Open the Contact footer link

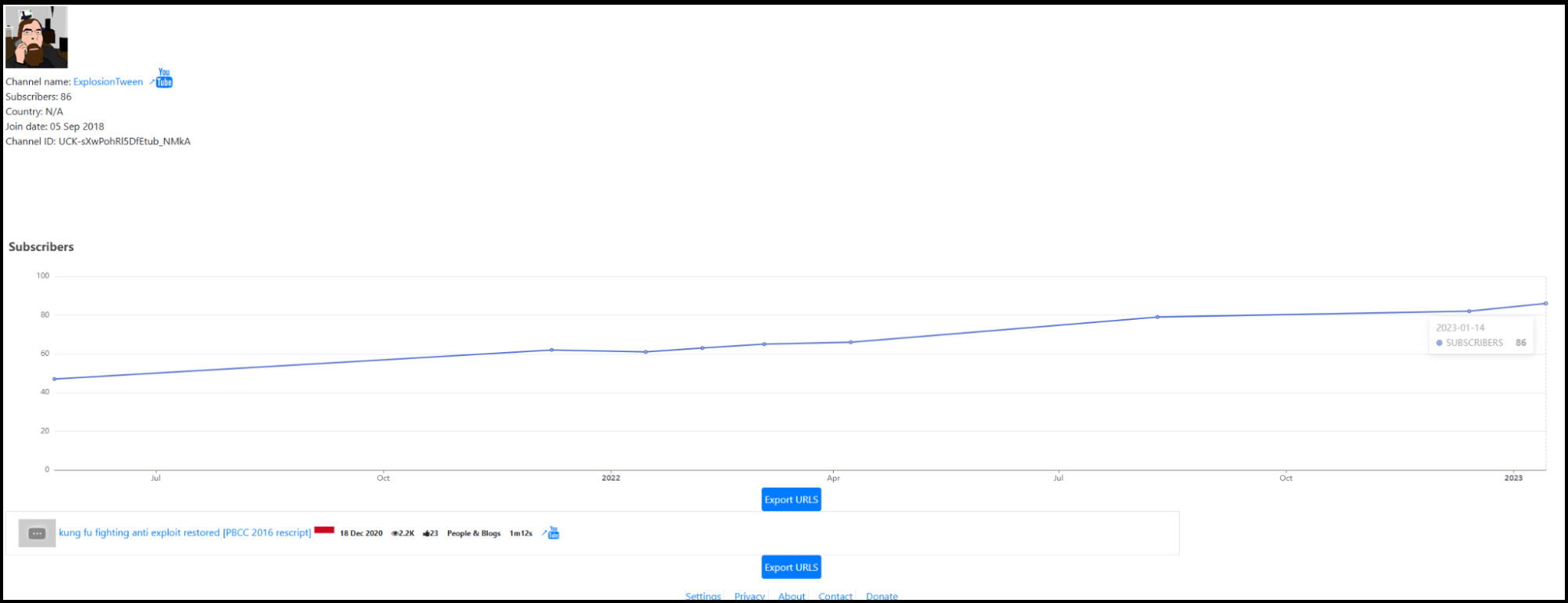835,597
